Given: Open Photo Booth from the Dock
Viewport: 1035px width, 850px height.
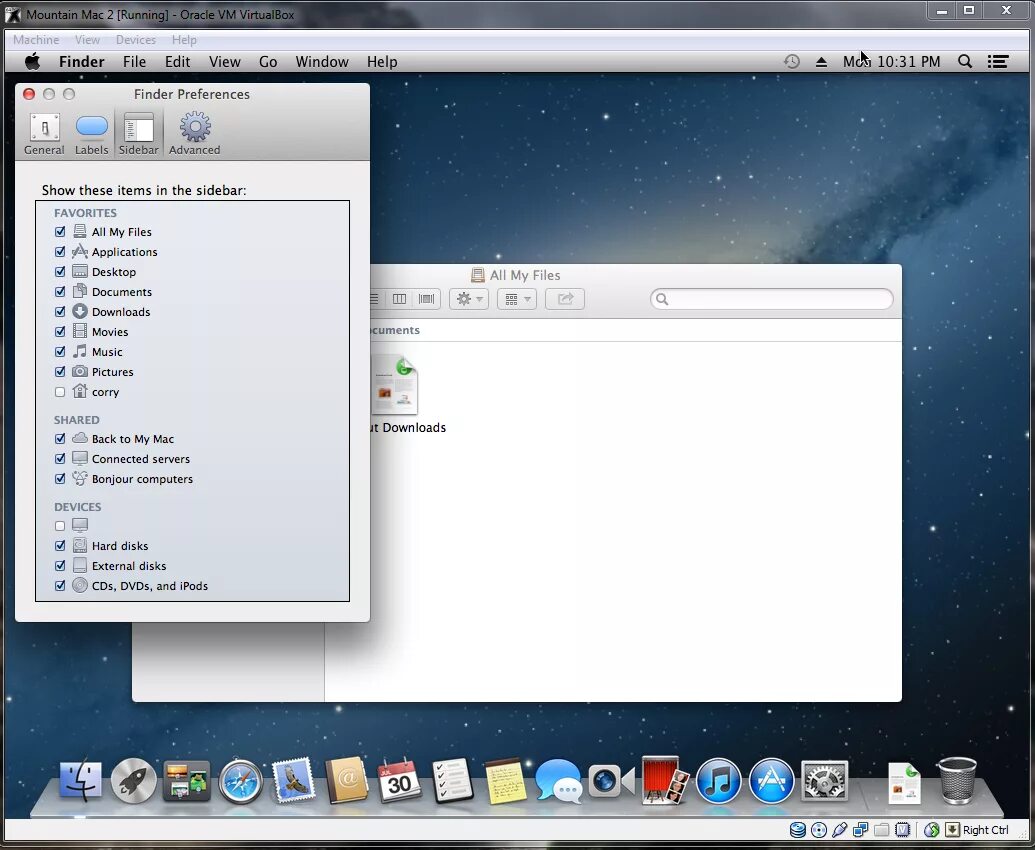Looking at the screenshot, I should coord(665,780).
